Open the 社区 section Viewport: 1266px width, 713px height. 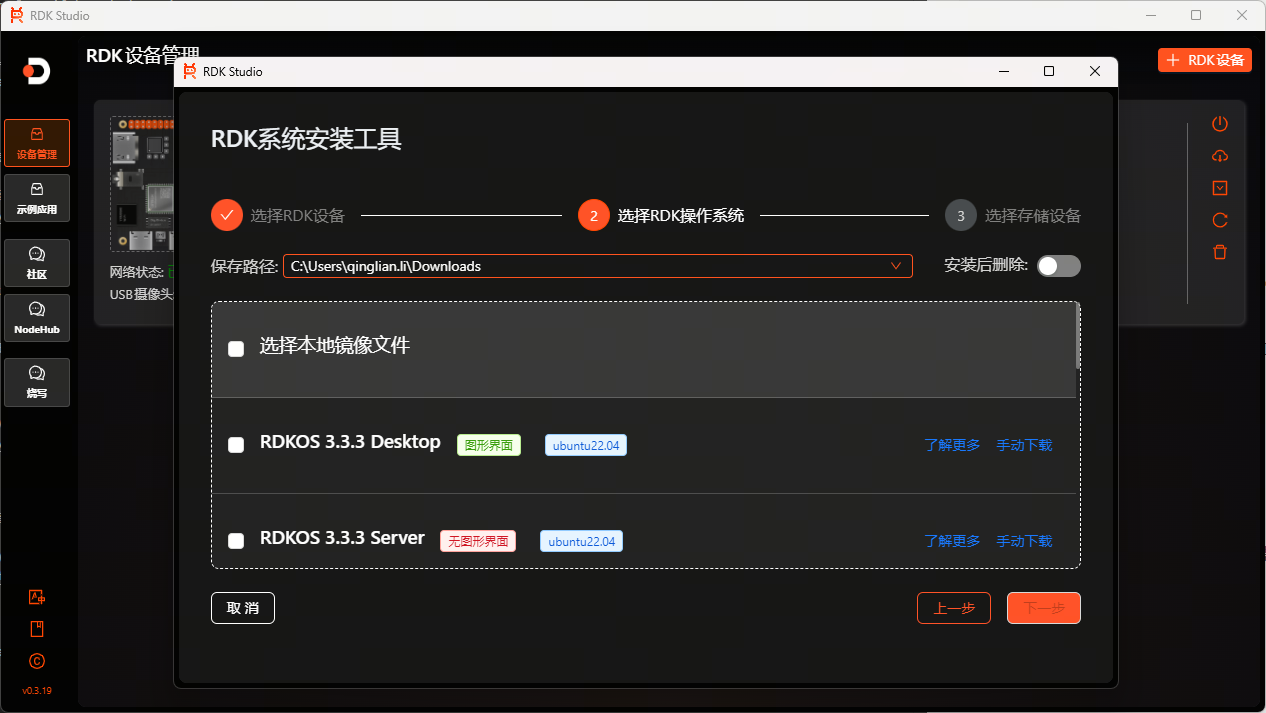[x=36, y=263]
